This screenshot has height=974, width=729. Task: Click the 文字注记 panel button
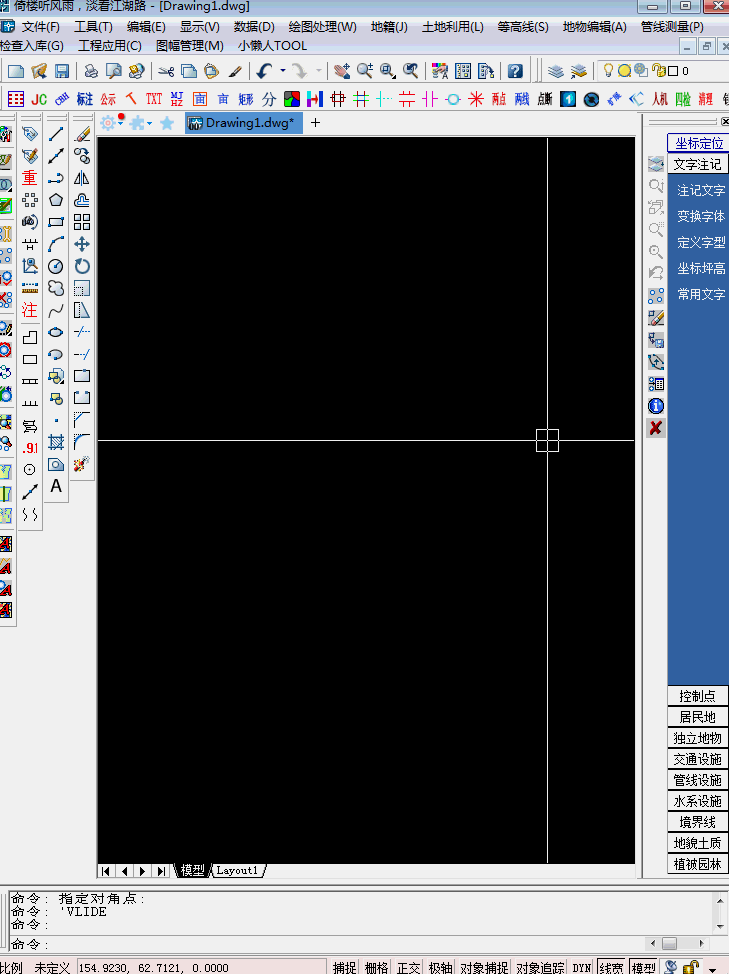697,165
